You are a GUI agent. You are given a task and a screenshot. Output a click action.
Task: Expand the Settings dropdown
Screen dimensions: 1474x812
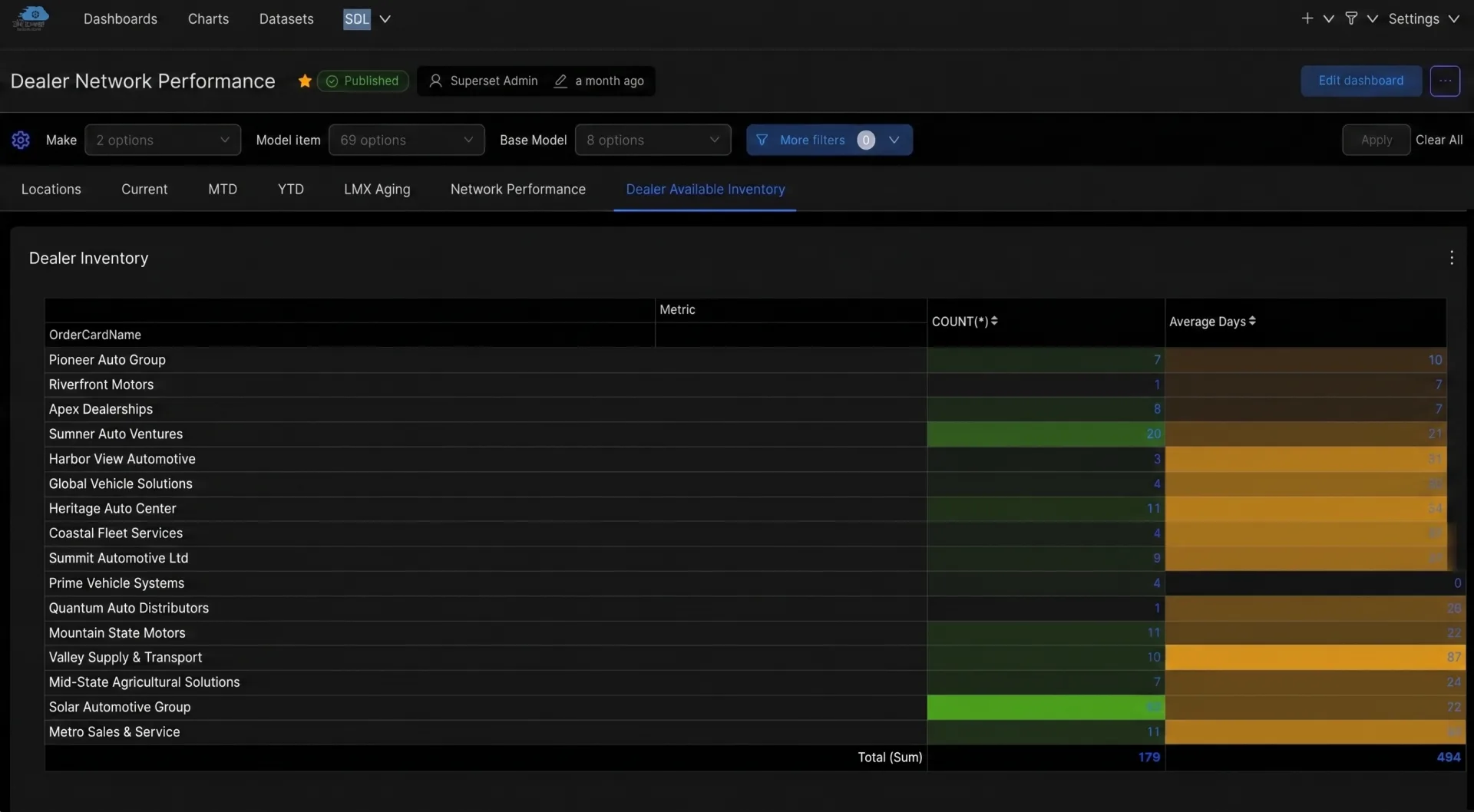pos(1453,19)
